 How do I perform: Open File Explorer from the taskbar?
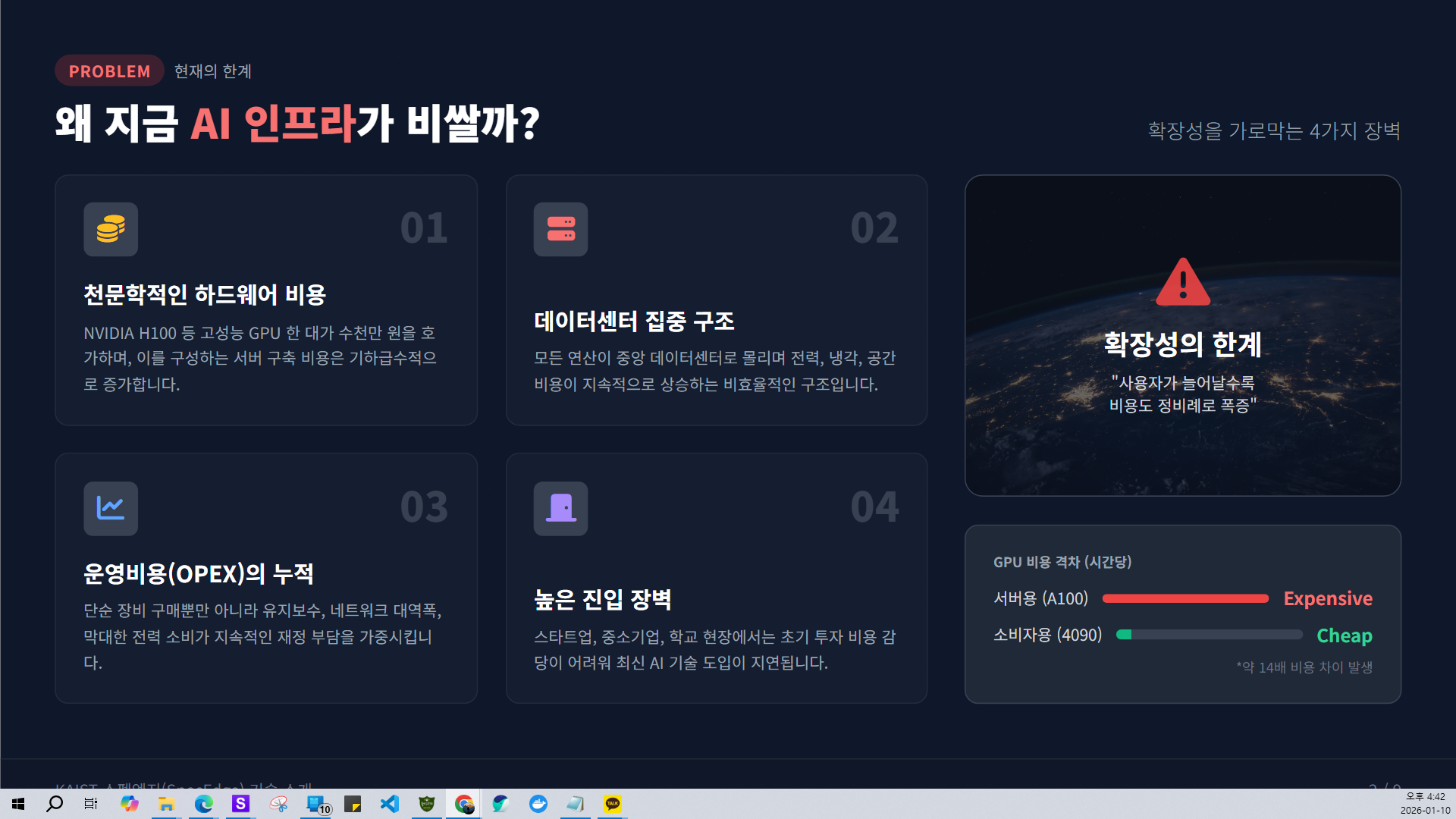pyautogui.click(x=166, y=804)
